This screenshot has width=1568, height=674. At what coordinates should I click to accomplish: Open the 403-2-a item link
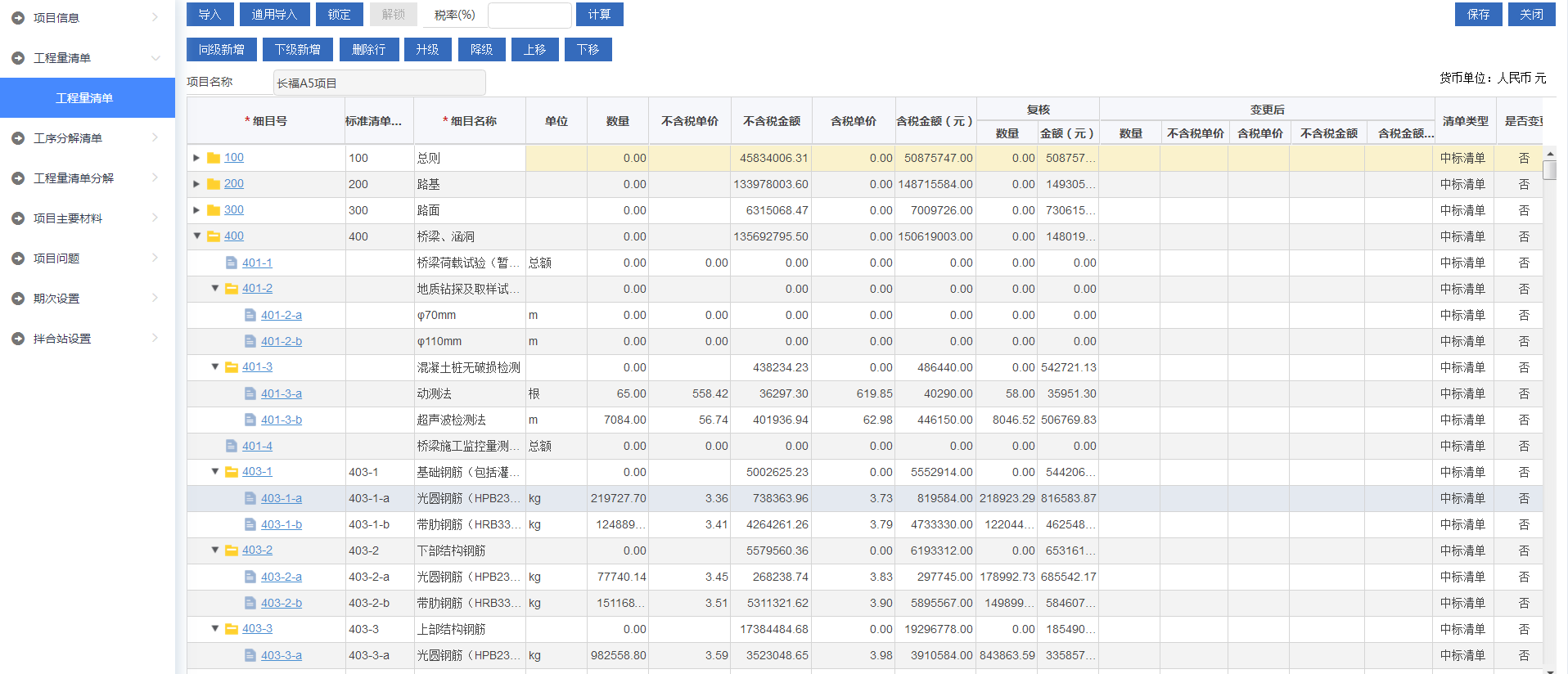pos(281,577)
